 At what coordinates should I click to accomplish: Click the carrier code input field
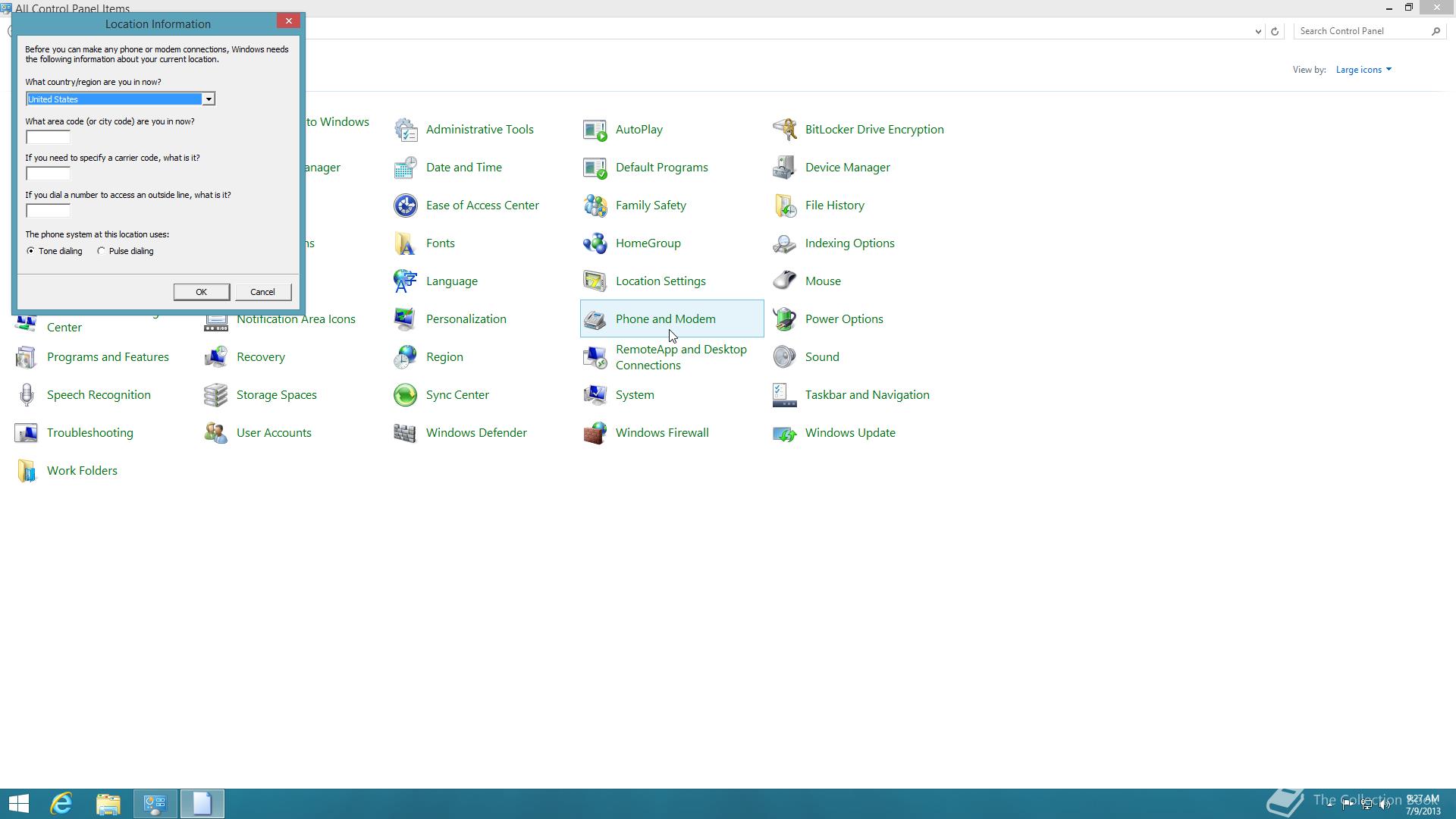[x=48, y=174]
